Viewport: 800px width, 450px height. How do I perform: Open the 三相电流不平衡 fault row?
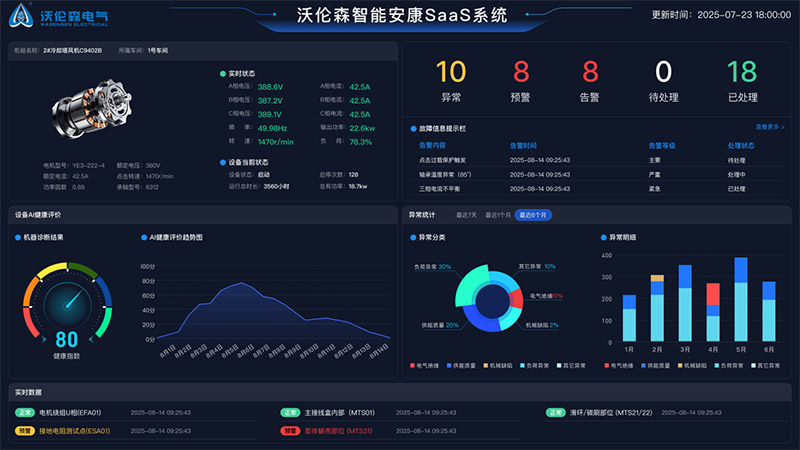point(443,187)
